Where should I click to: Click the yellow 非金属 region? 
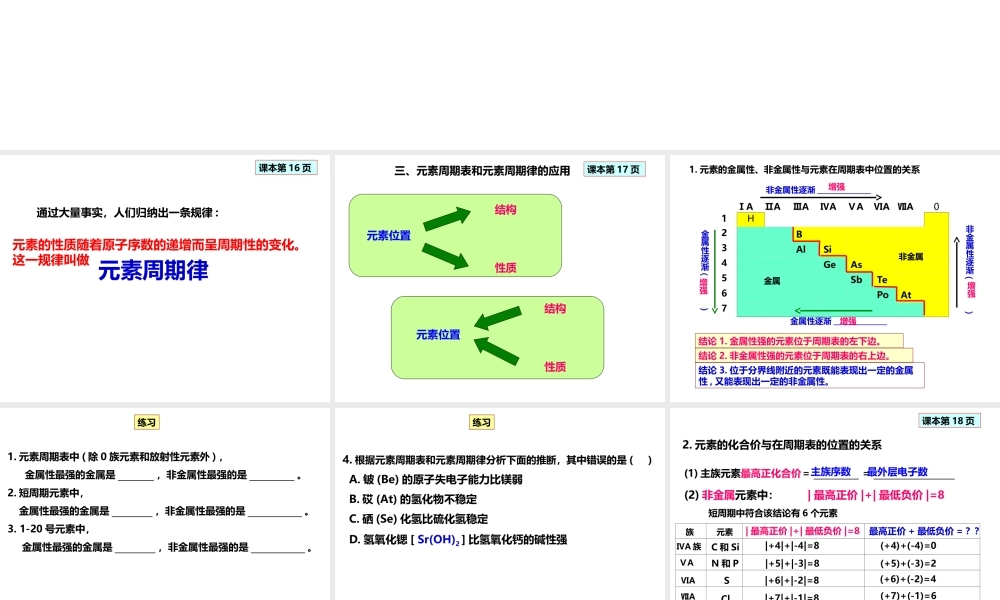(x=910, y=256)
